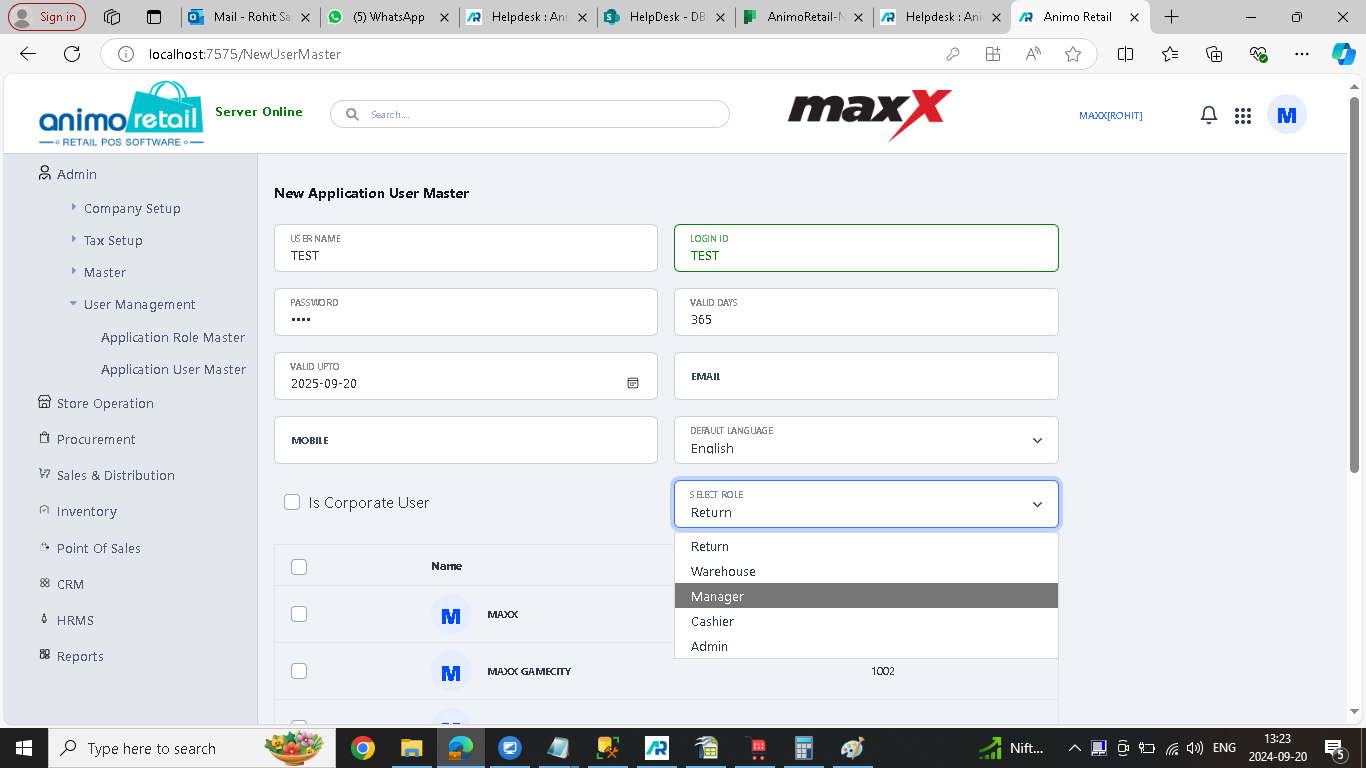Screen dimensions: 1366x768
Task: Click the CRM icon in the sidebar
Action: click(44, 583)
